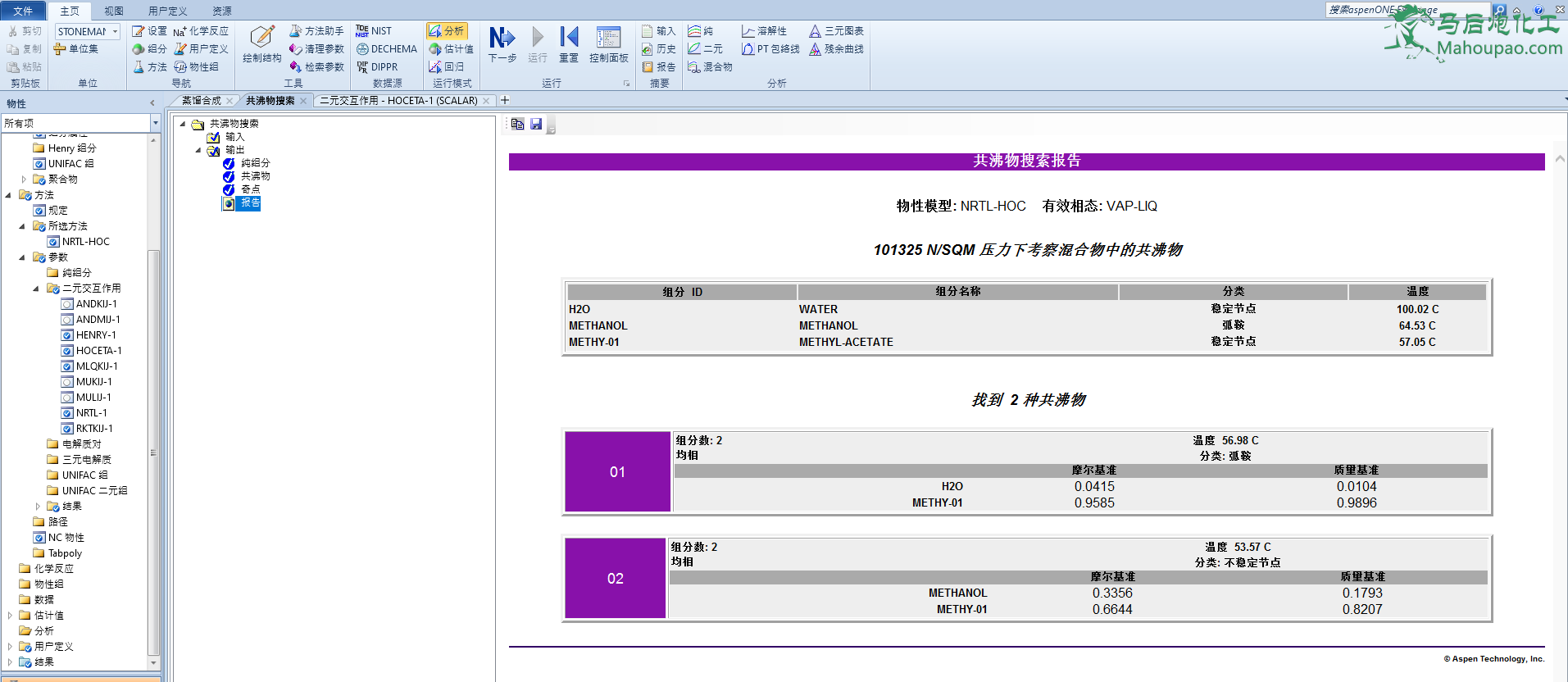Expand the 估计值 tree node

point(9,616)
